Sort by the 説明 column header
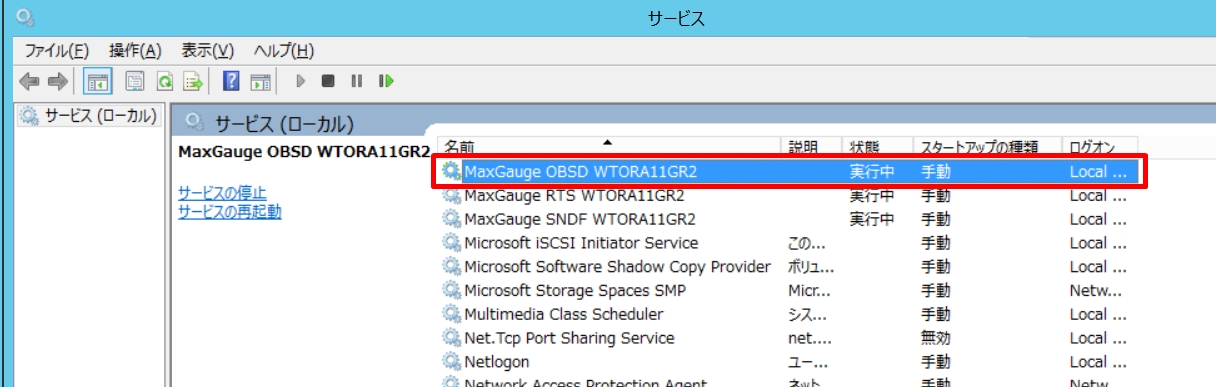 [810, 147]
